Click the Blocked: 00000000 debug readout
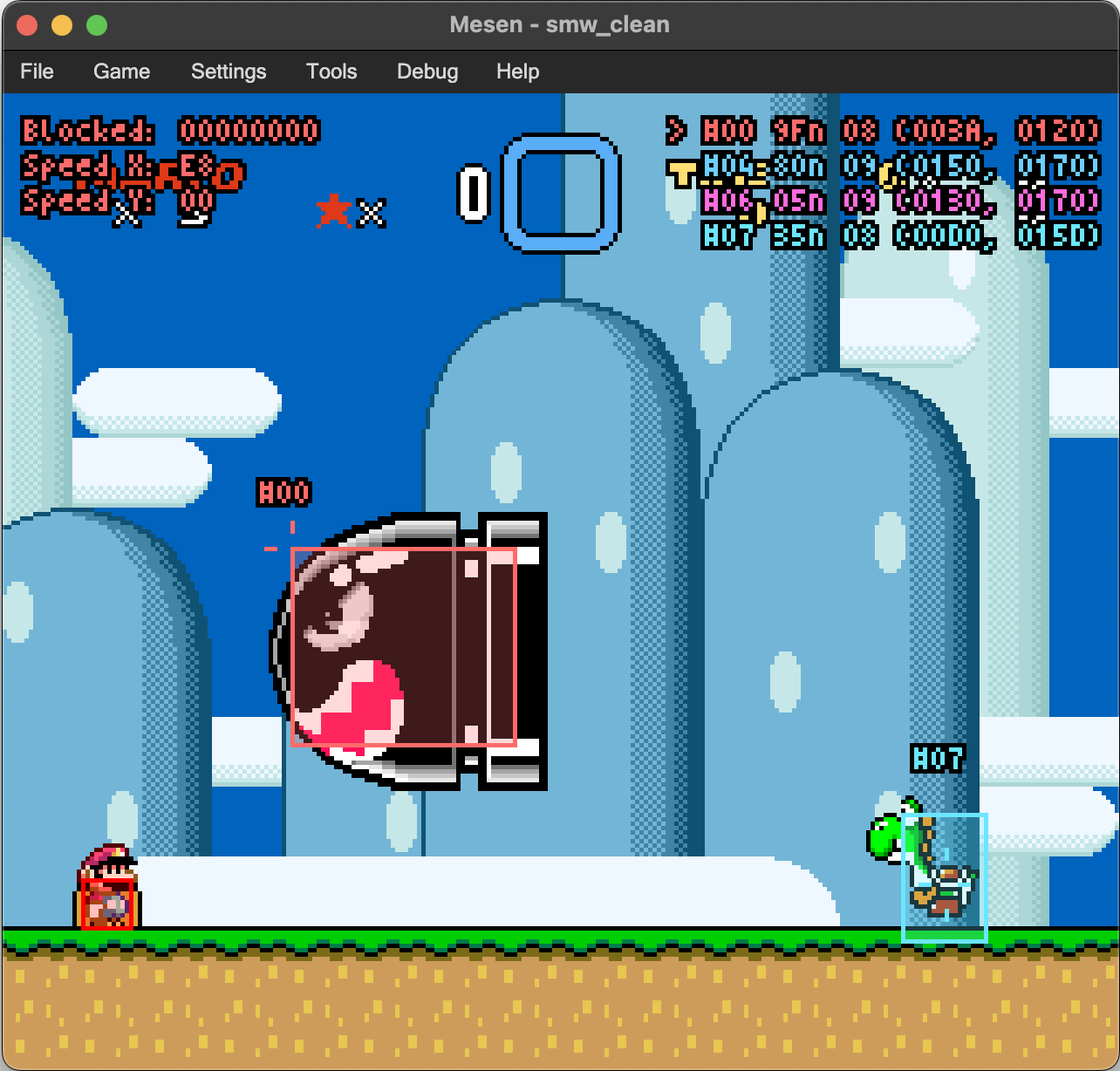The width and height of the screenshot is (1120, 1071). (x=171, y=131)
